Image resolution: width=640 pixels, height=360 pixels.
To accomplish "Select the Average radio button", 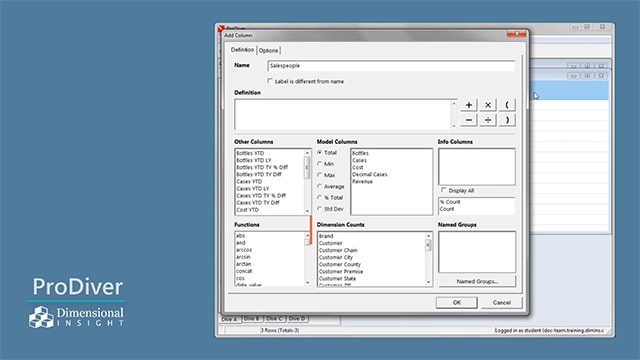I will point(320,186).
